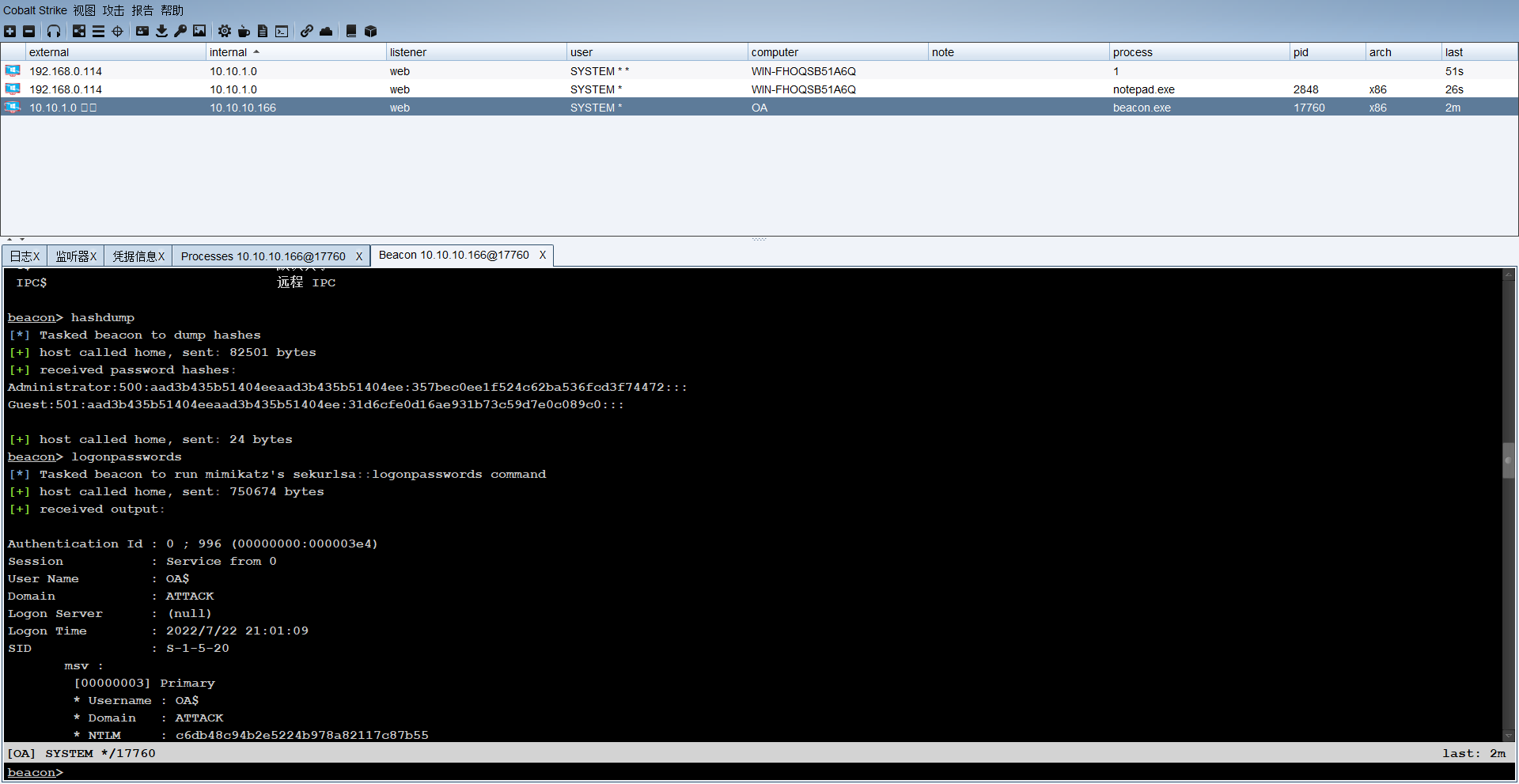Viewport: 1519px width, 784px height.
Task: Switch to target table crosshair icon
Action: tap(117, 31)
